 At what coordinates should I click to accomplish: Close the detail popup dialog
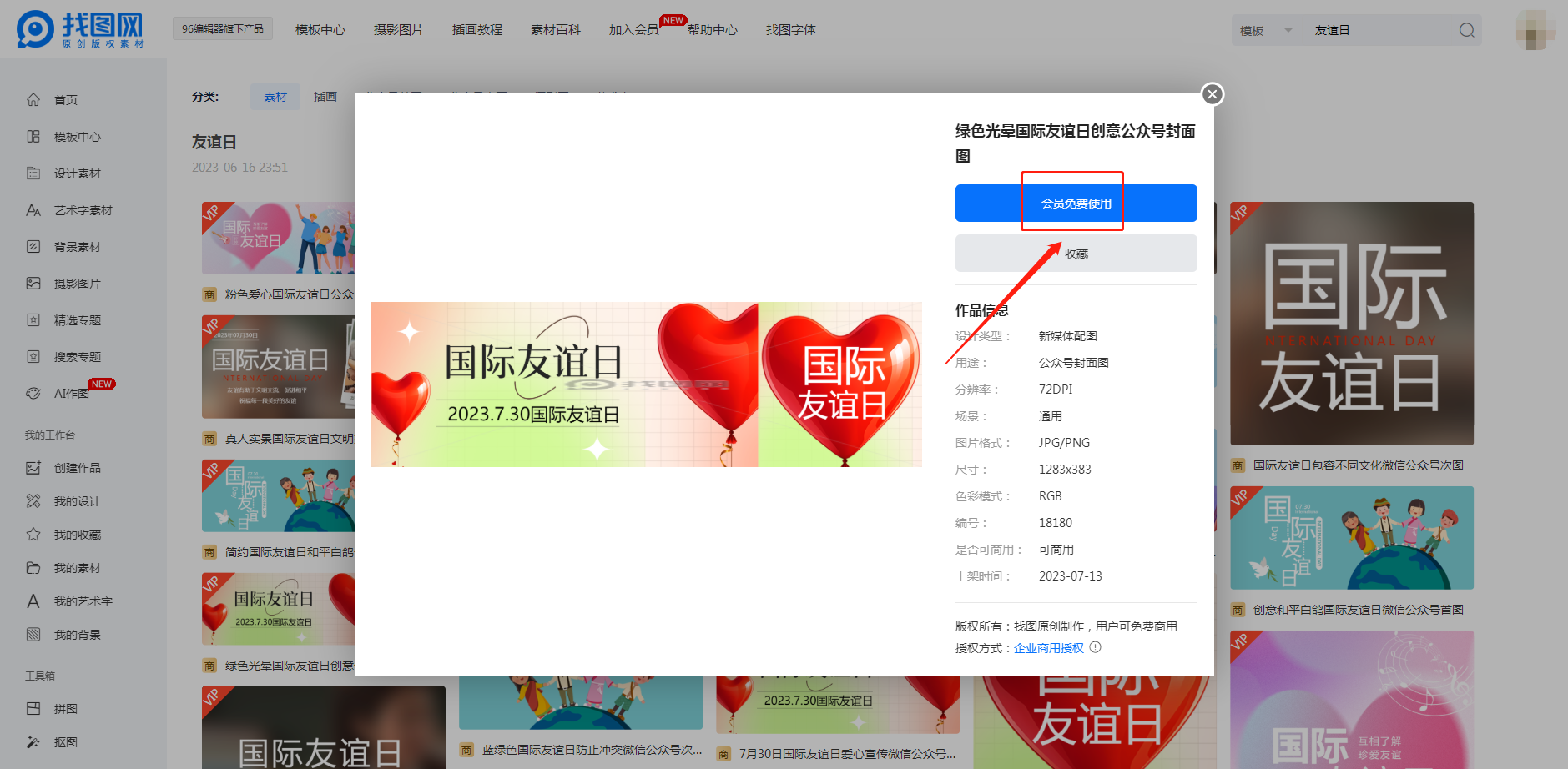(x=1213, y=94)
